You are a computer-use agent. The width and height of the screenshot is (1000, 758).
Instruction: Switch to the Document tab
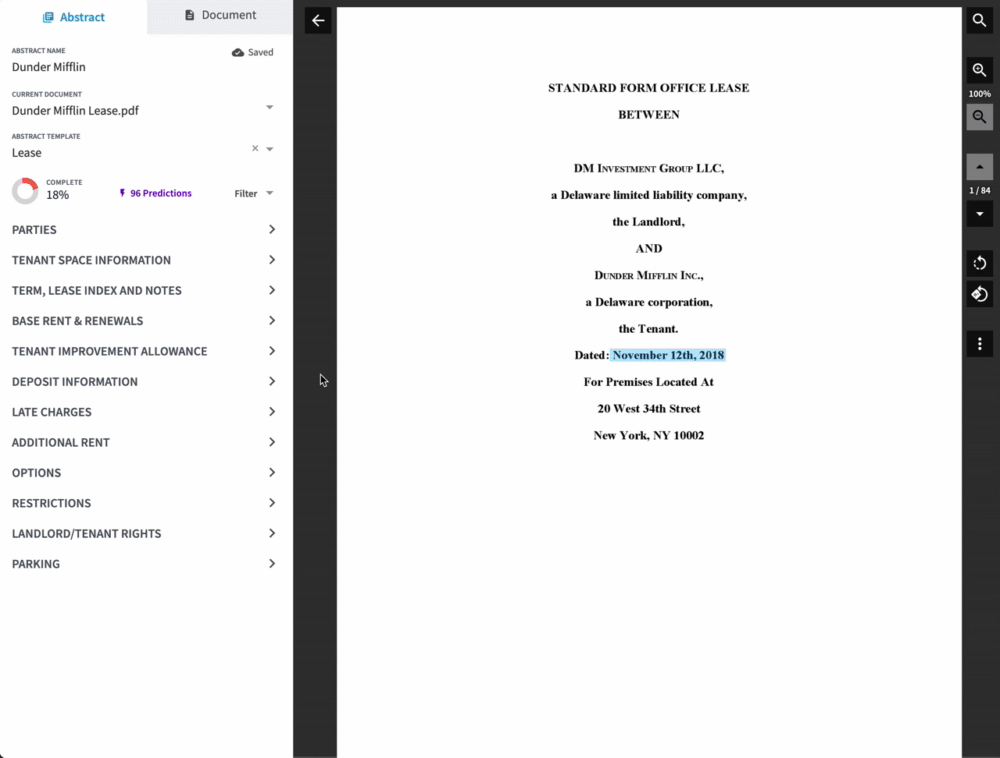pyautogui.click(x=220, y=15)
